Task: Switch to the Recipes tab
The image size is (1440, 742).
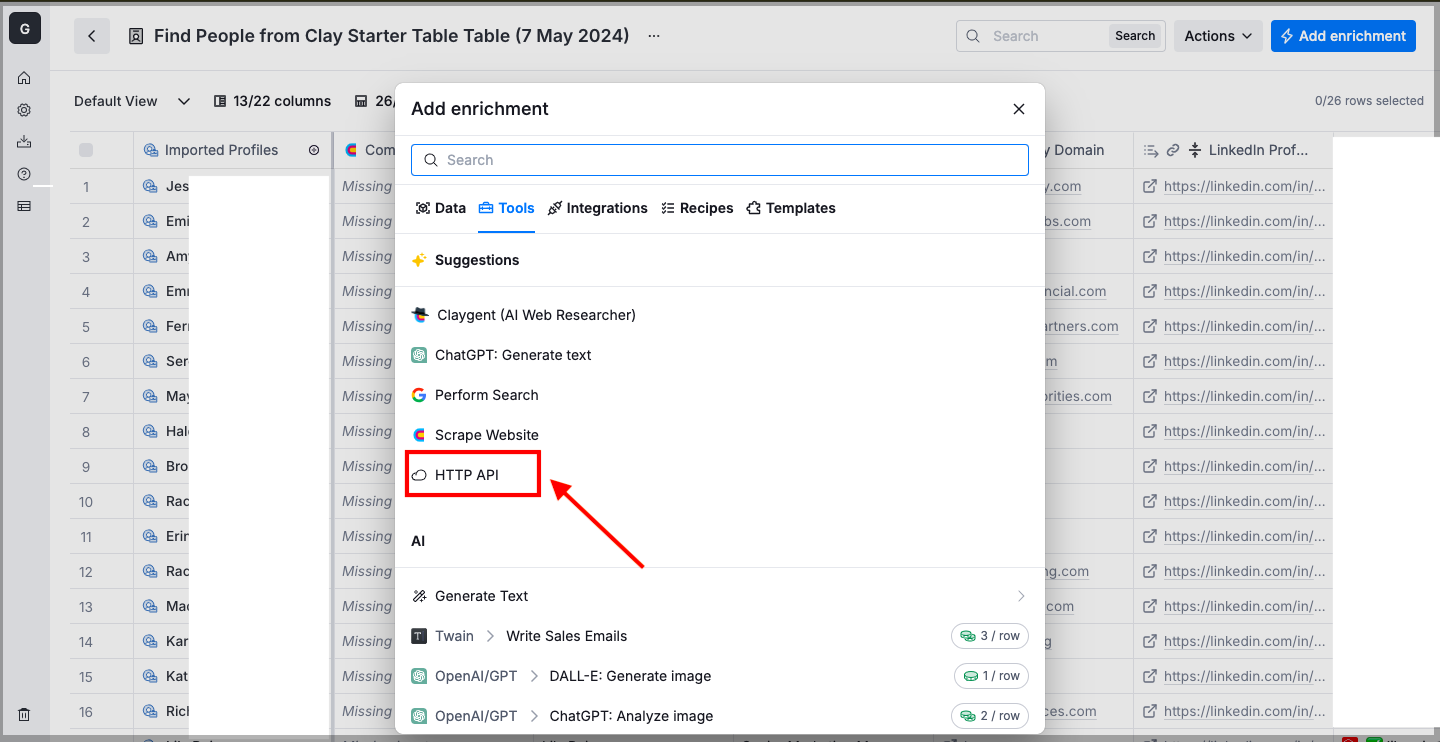Action: click(x=697, y=208)
